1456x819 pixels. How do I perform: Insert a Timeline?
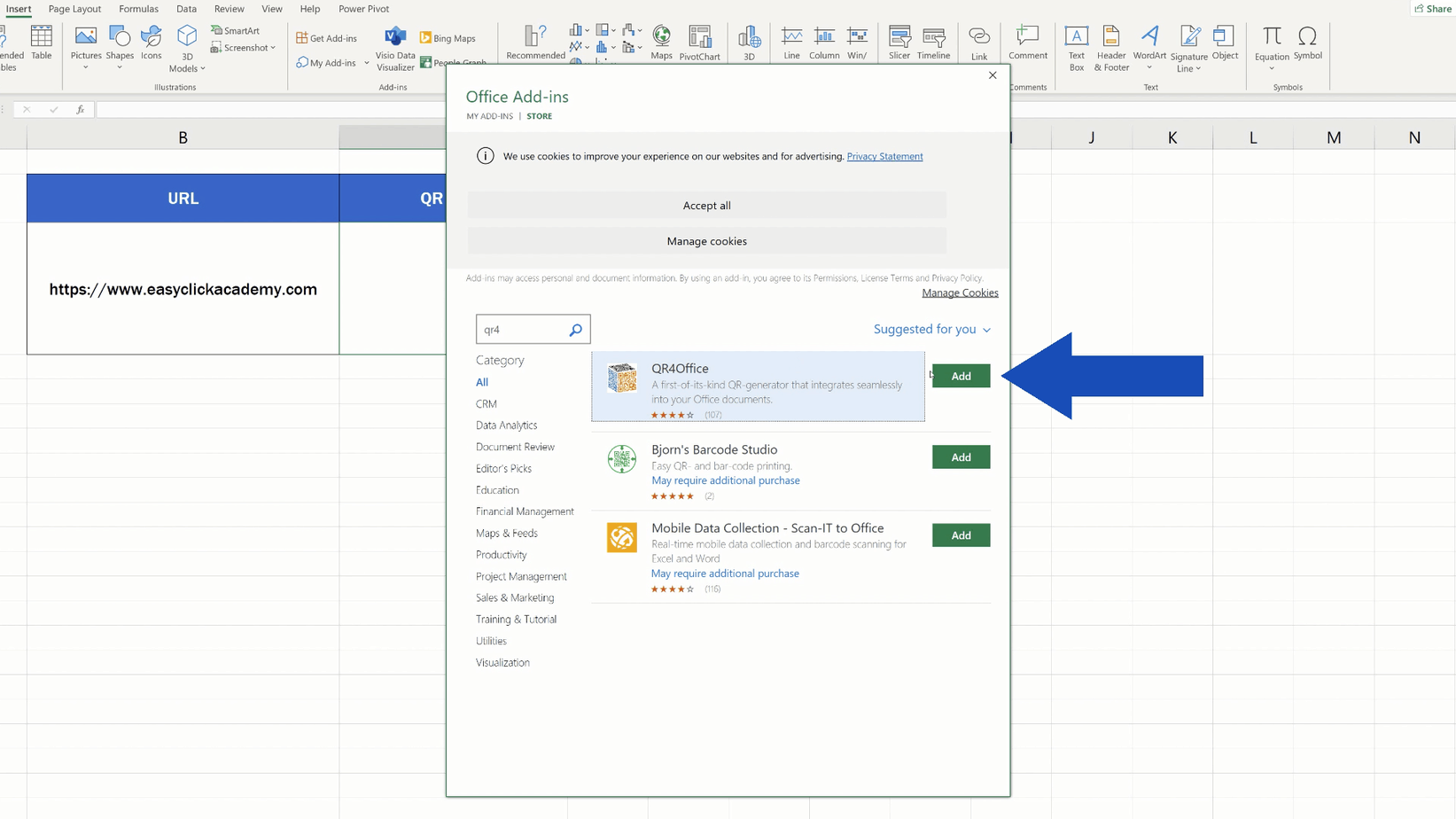pyautogui.click(x=933, y=42)
